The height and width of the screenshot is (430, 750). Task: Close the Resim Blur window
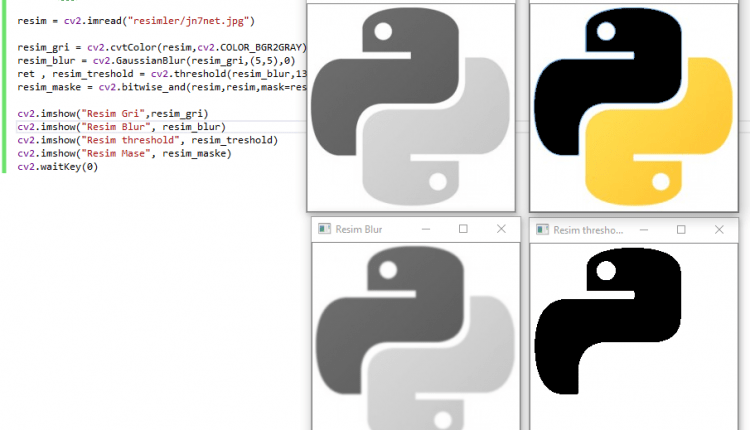click(501, 229)
